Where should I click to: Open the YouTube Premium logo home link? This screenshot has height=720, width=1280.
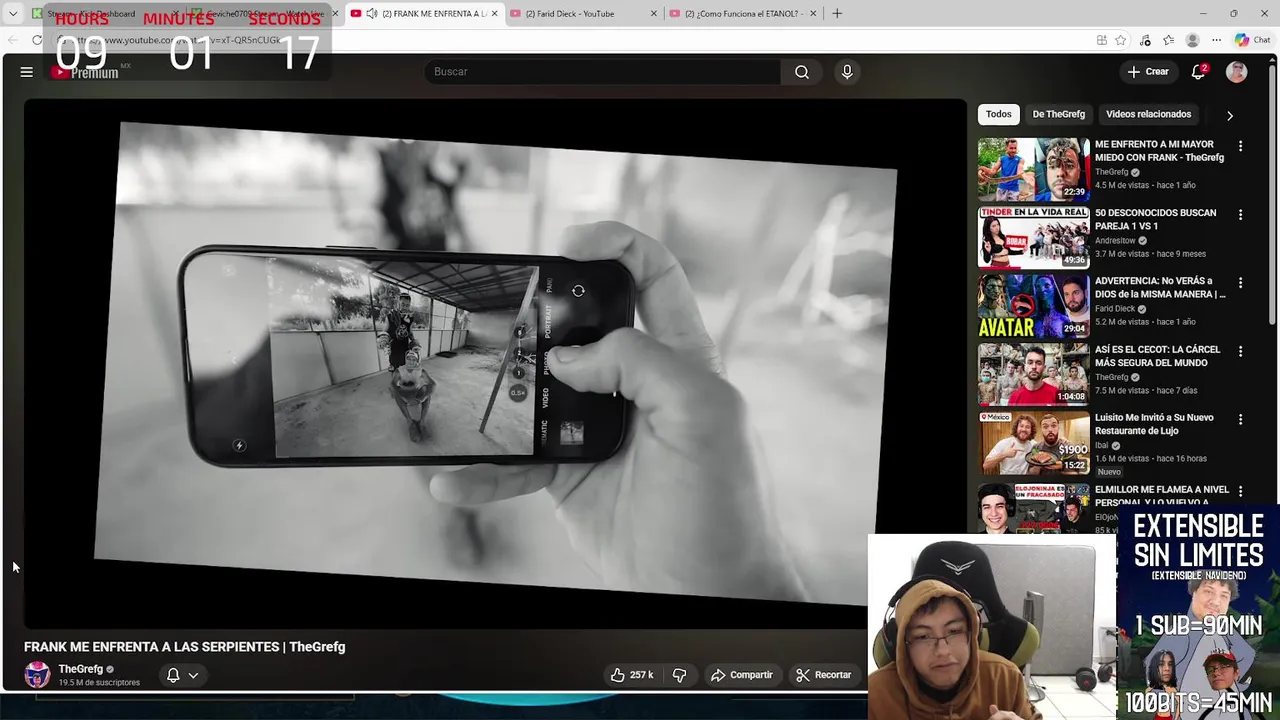tap(86, 72)
